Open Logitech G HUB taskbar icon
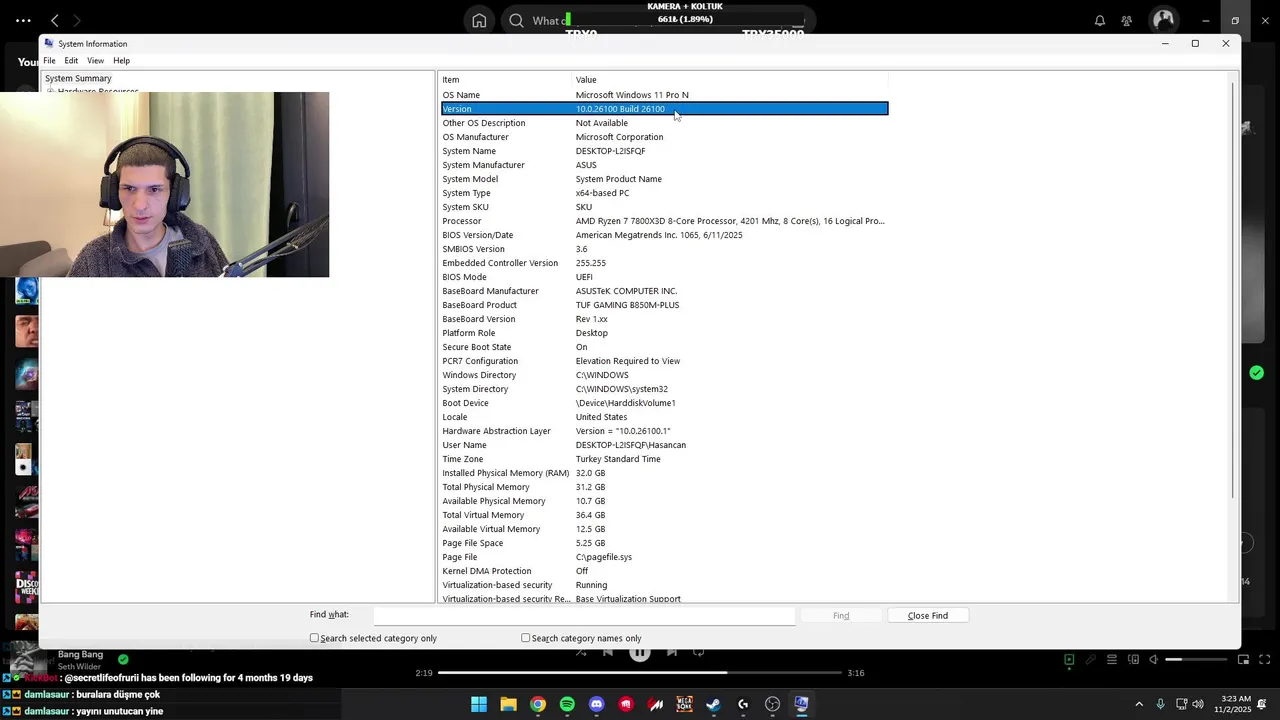The image size is (1280, 720). click(743, 704)
